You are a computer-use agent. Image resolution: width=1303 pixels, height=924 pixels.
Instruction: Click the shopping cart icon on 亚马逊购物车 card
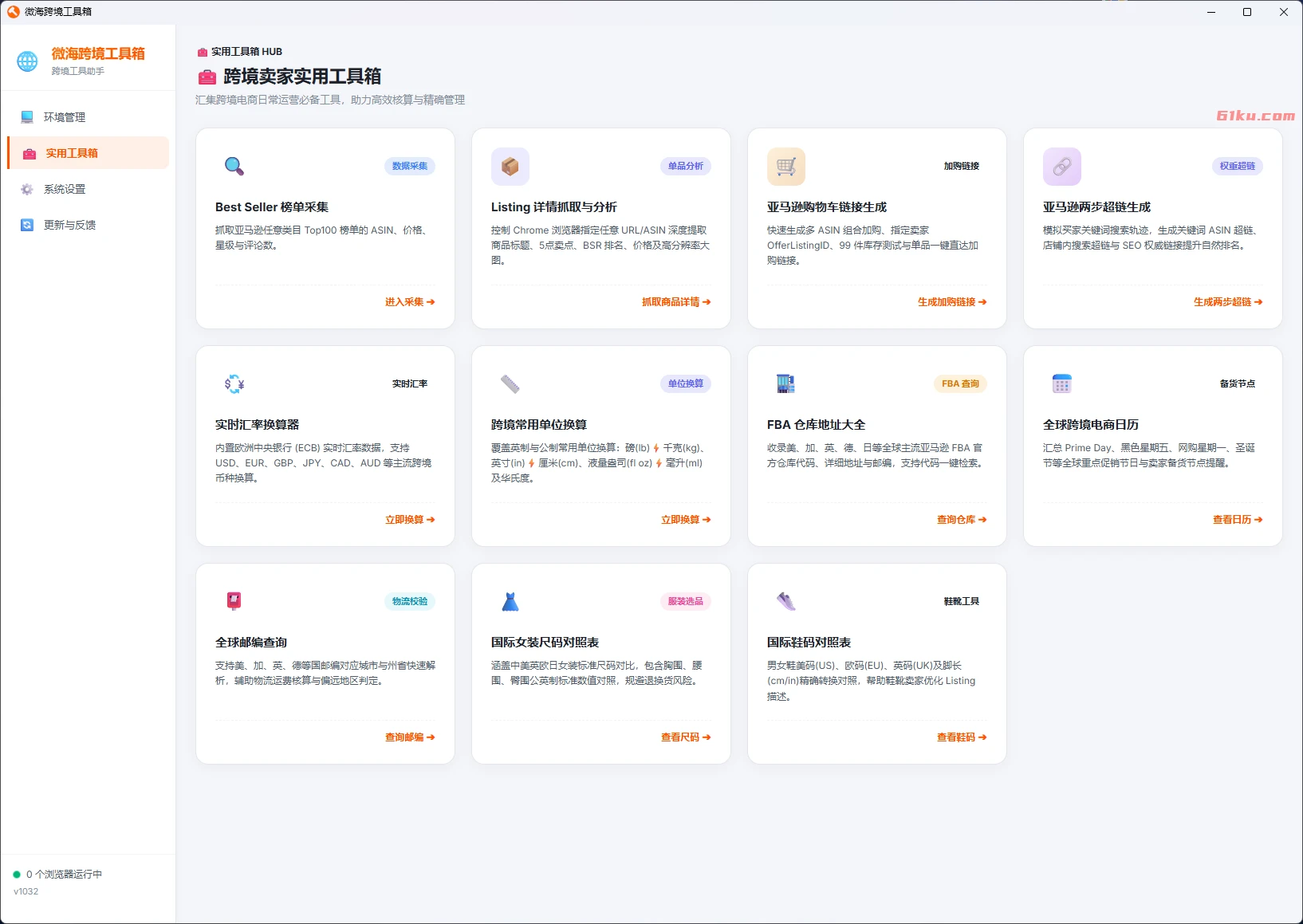pyautogui.click(x=786, y=167)
